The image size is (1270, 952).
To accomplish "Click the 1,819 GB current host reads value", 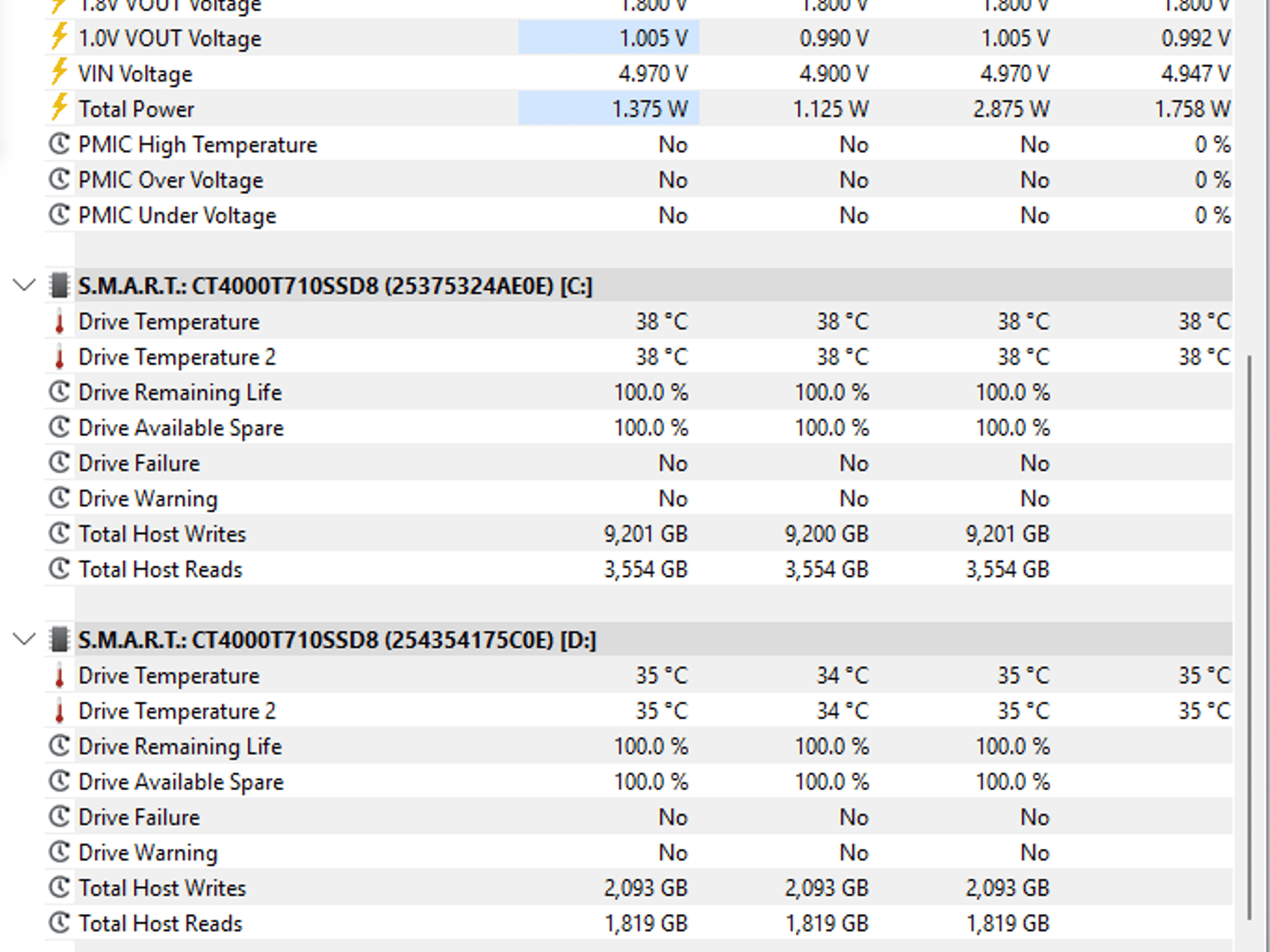I will (646, 923).
